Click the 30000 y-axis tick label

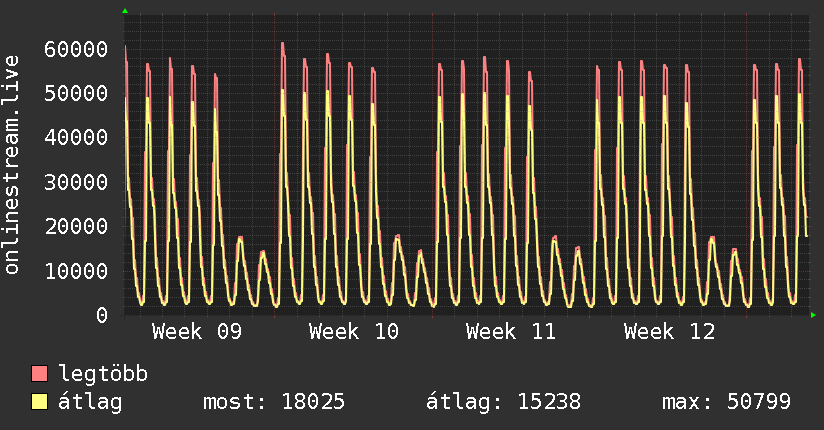[76, 182]
